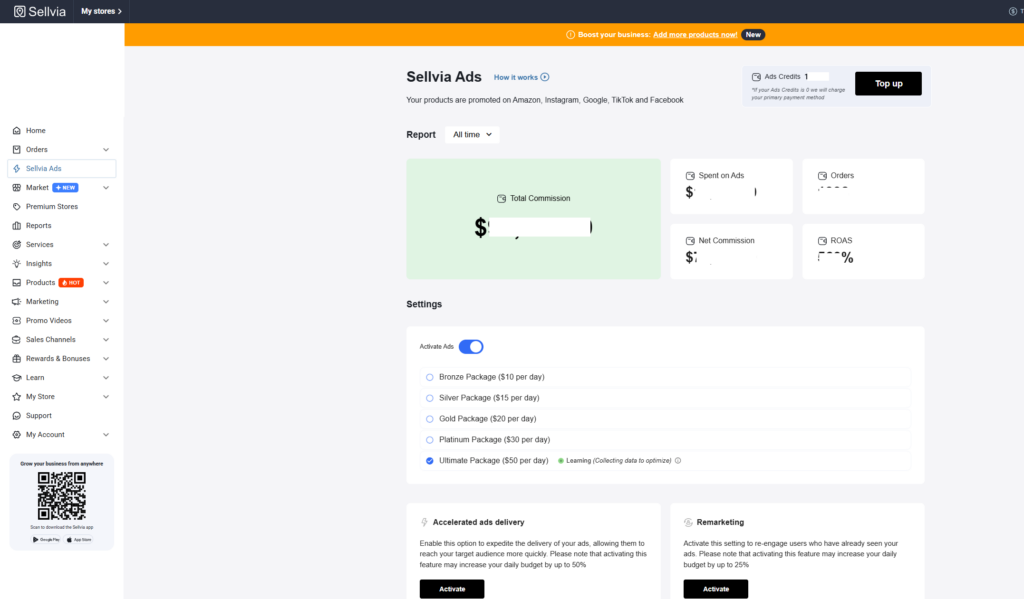Image resolution: width=1024 pixels, height=599 pixels.
Task: Click the Sales Channels icon
Action: tap(16, 340)
